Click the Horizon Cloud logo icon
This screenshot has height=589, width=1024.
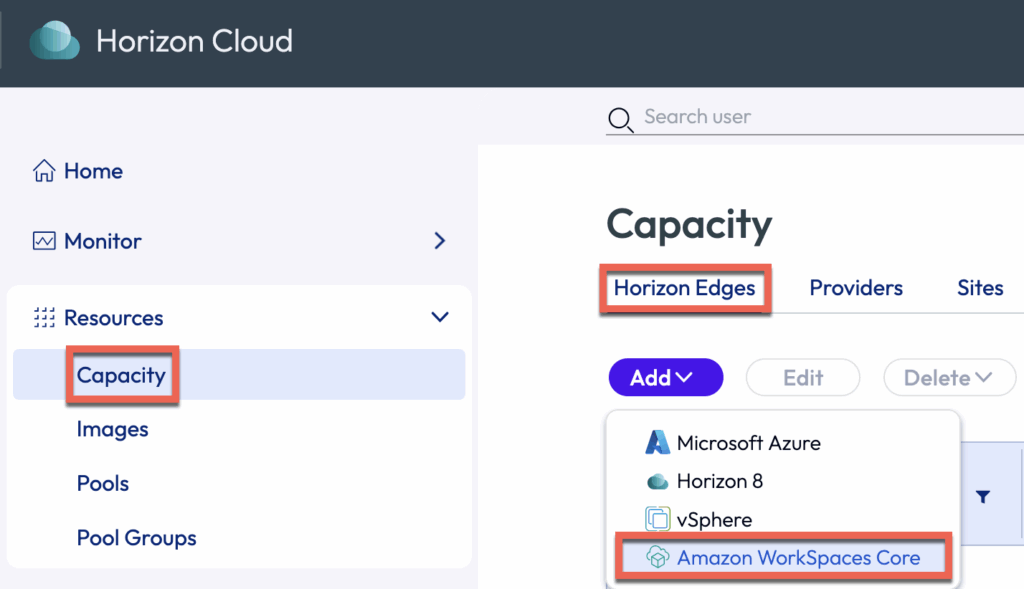pos(54,41)
